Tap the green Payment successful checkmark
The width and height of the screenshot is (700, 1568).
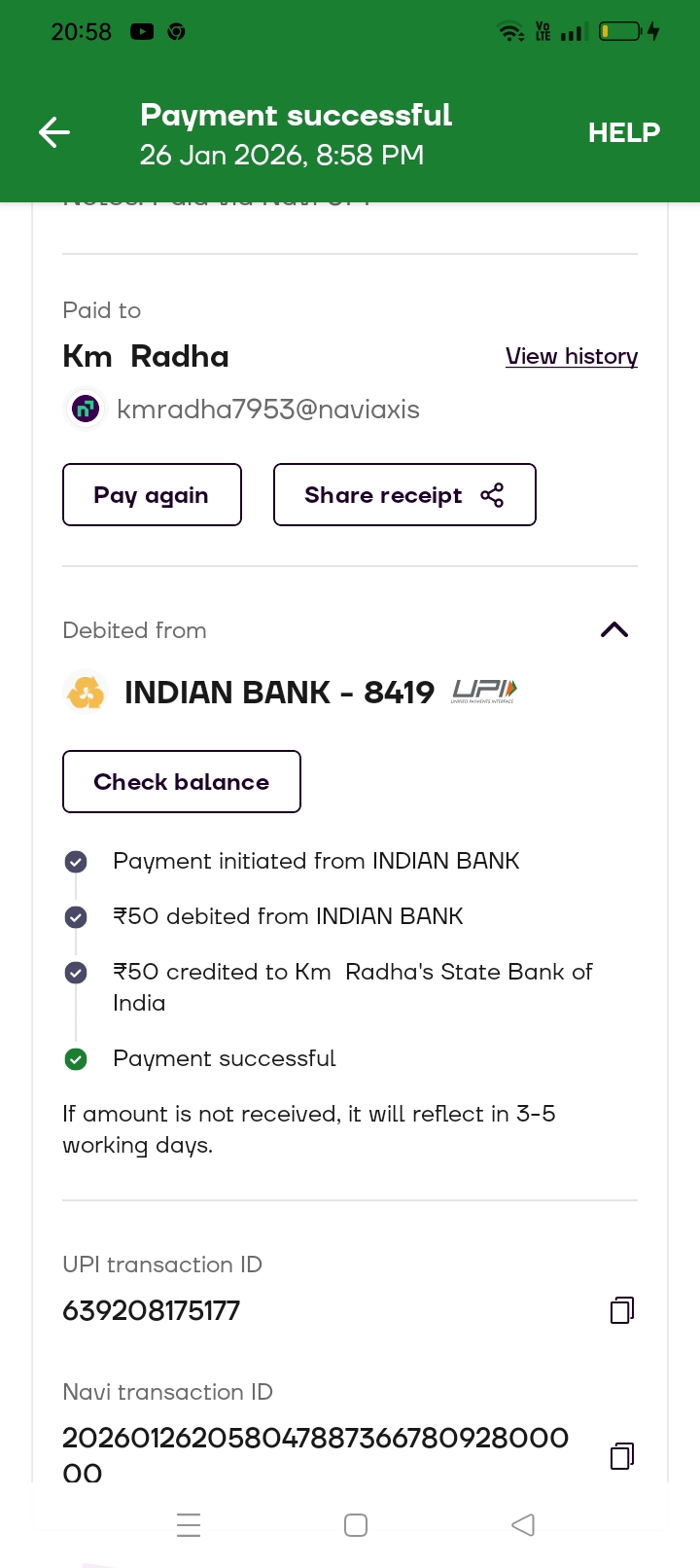pyautogui.click(x=76, y=1059)
